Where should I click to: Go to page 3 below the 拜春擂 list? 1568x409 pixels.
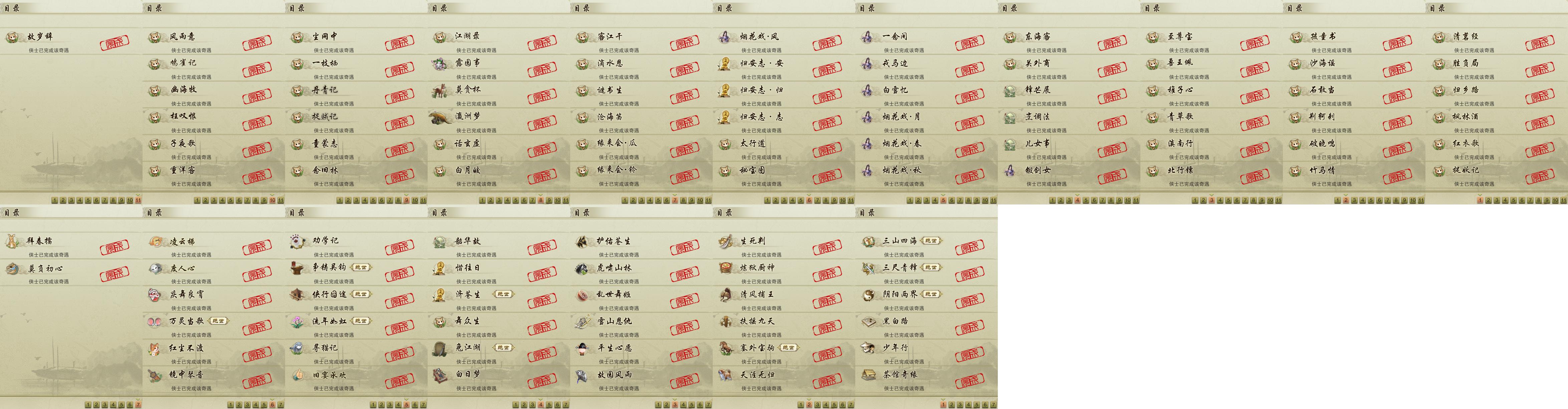105,405
